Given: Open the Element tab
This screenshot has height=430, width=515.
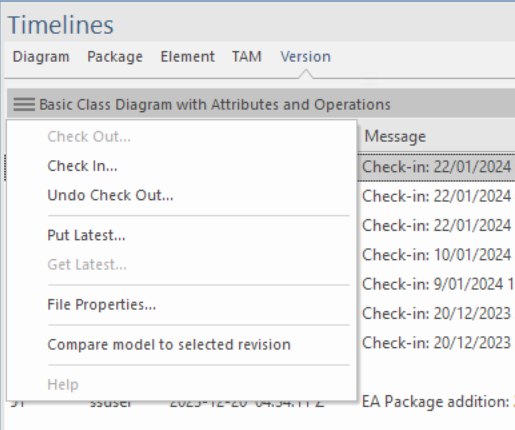Looking at the screenshot, I should 188,57.
